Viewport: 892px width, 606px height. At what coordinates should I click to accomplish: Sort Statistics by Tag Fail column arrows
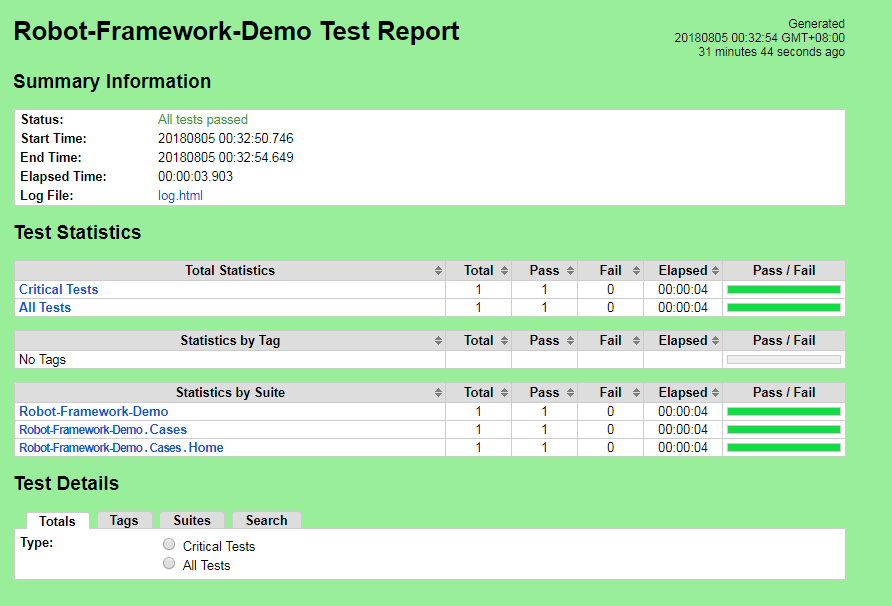click(636, 341)
